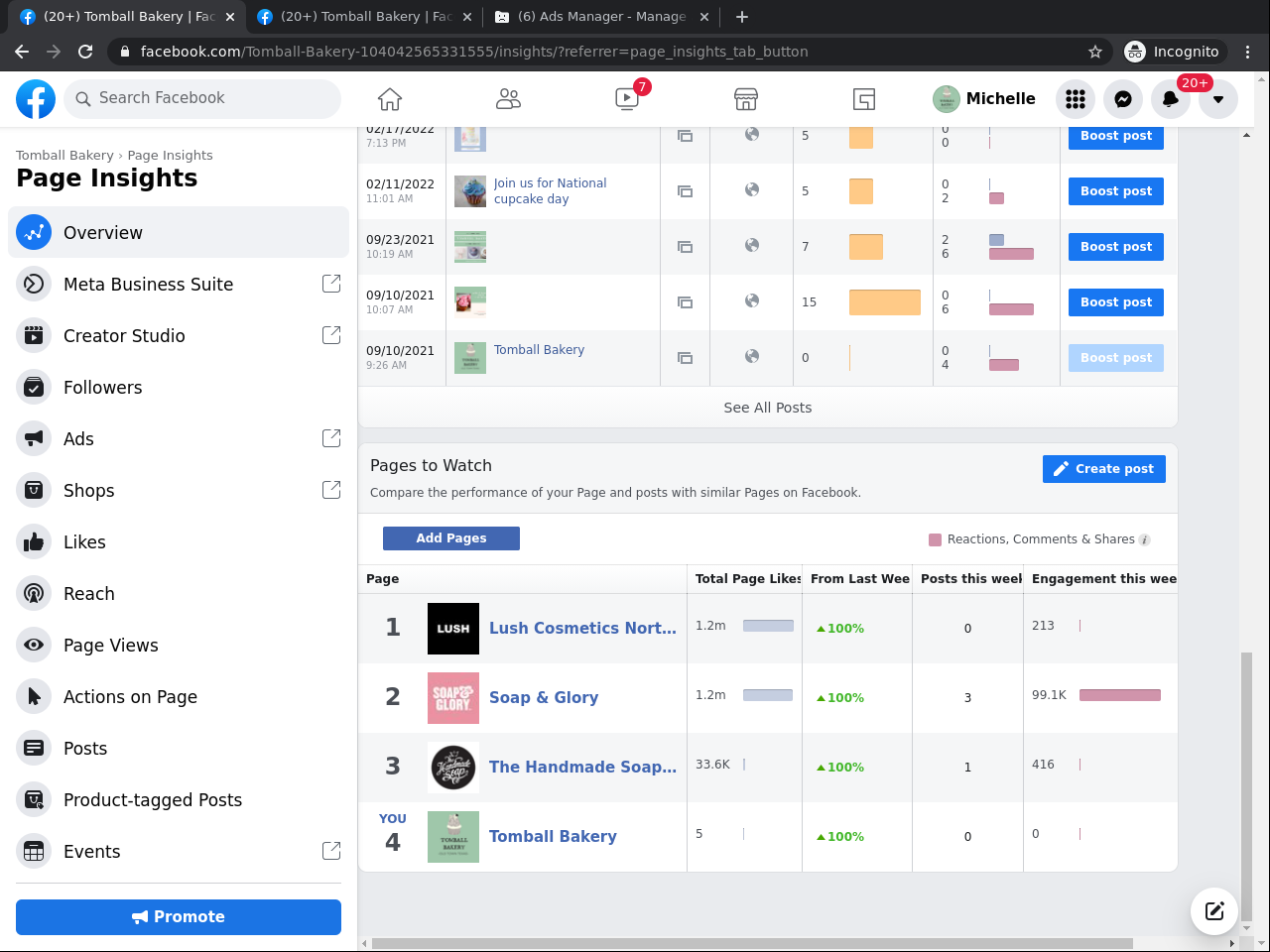
Task: Select Followers in the sidebar
Action: click(179, 387)
